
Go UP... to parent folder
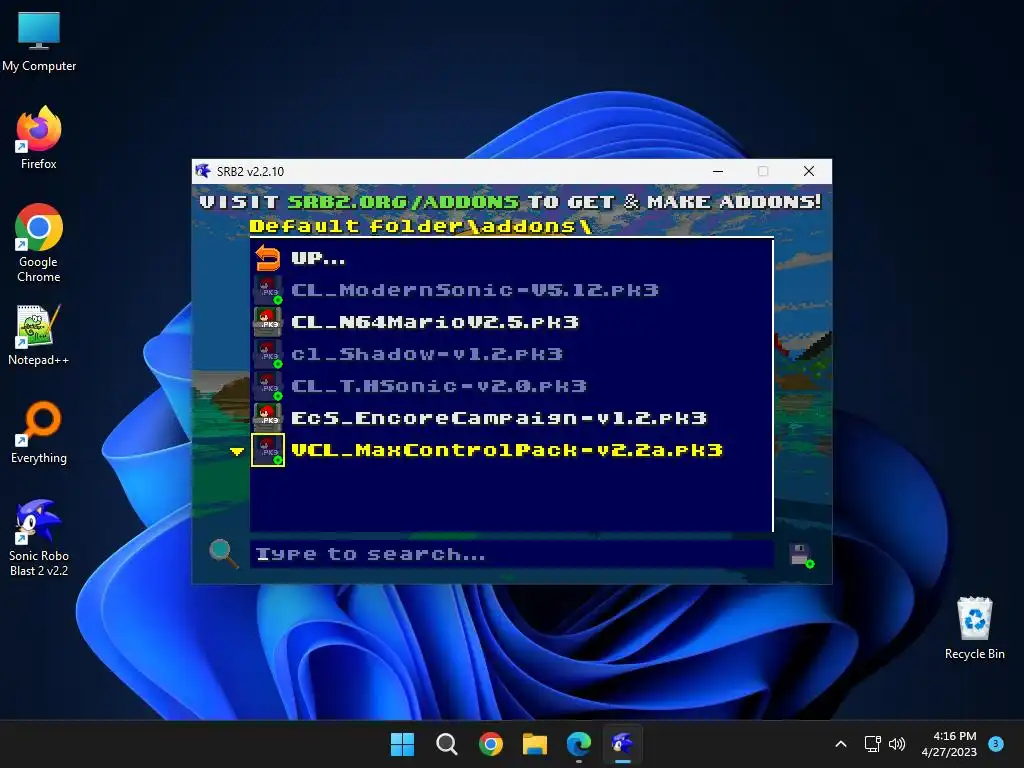coord(318,259)
